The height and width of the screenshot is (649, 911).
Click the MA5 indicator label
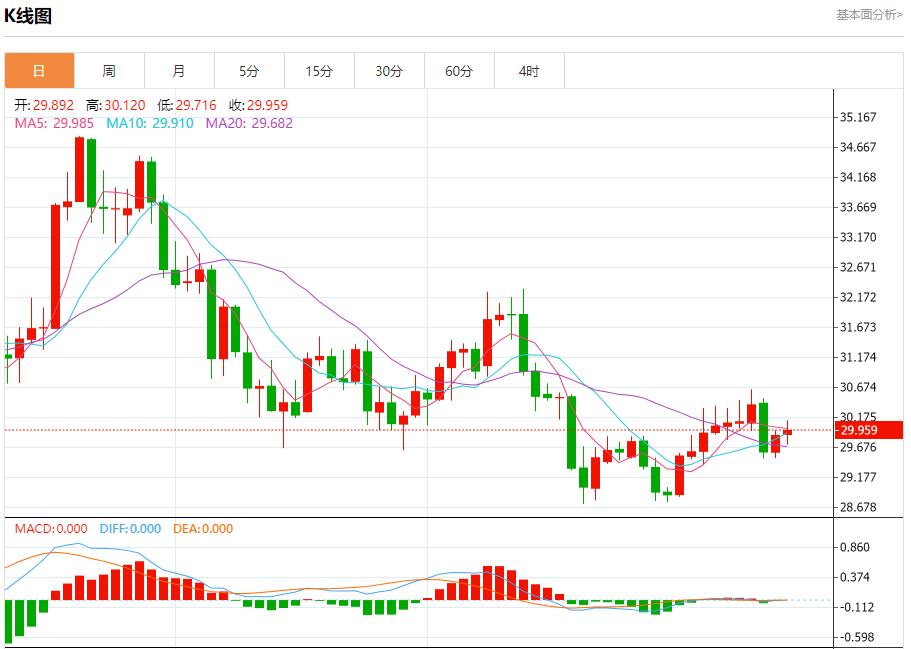tap(54, 123)
